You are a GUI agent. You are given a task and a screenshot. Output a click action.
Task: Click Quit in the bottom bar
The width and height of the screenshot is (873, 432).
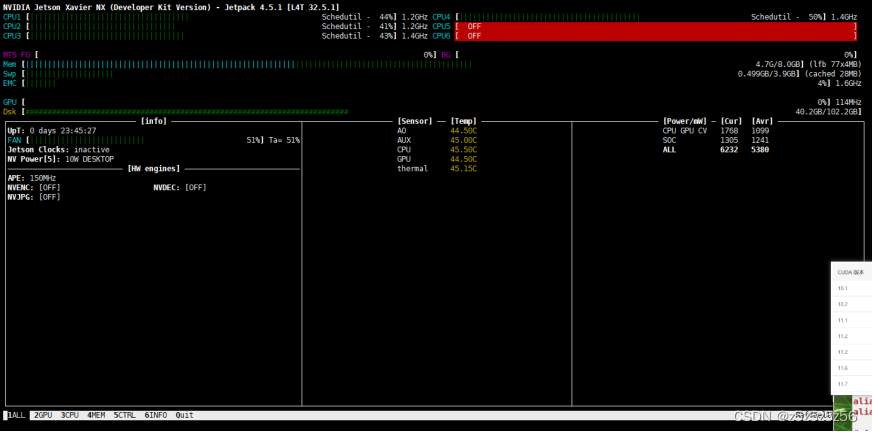pyautogui.click(x=185, y=415)
